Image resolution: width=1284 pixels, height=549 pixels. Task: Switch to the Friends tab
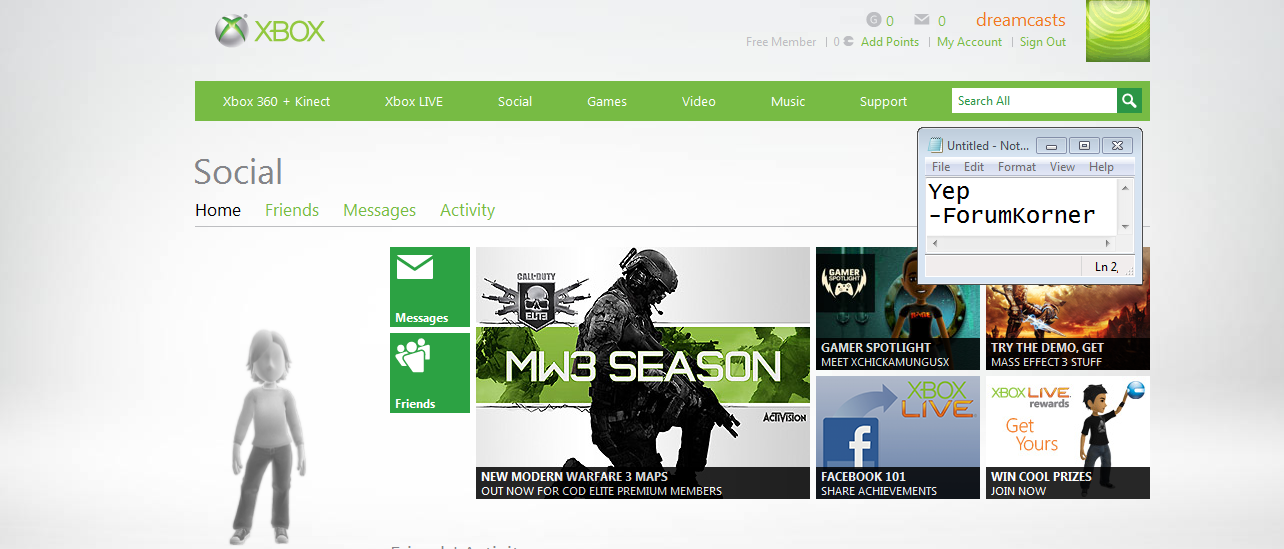[292, 210]
